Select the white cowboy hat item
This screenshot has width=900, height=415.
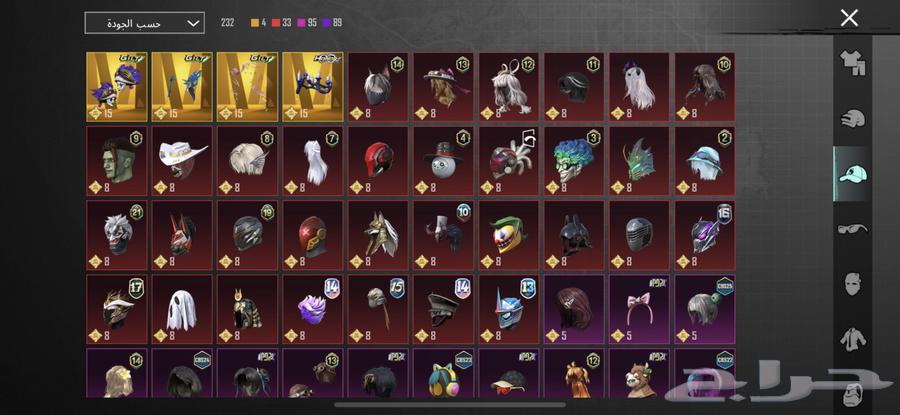182,161
